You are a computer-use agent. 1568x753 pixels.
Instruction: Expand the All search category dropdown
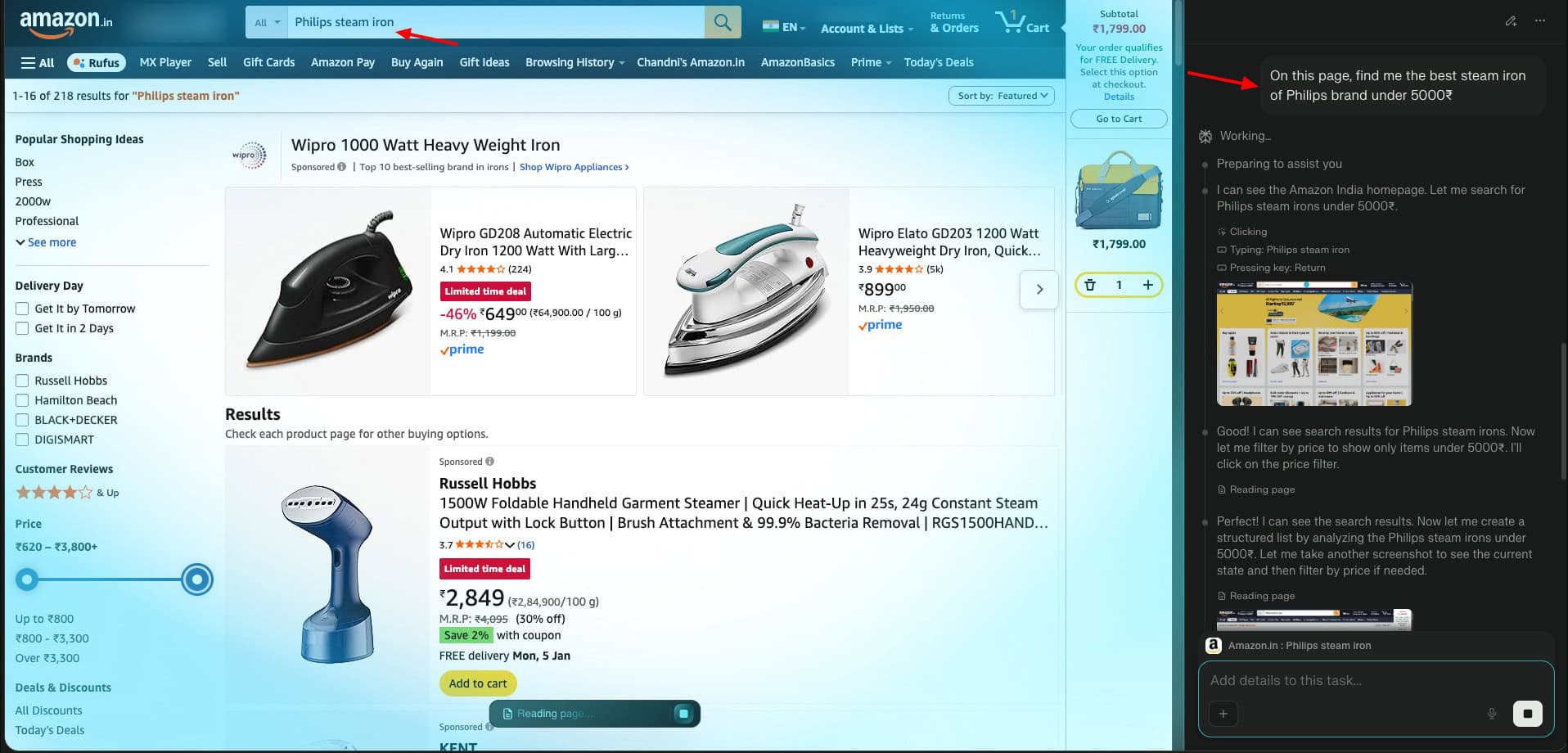pos(267,22)
